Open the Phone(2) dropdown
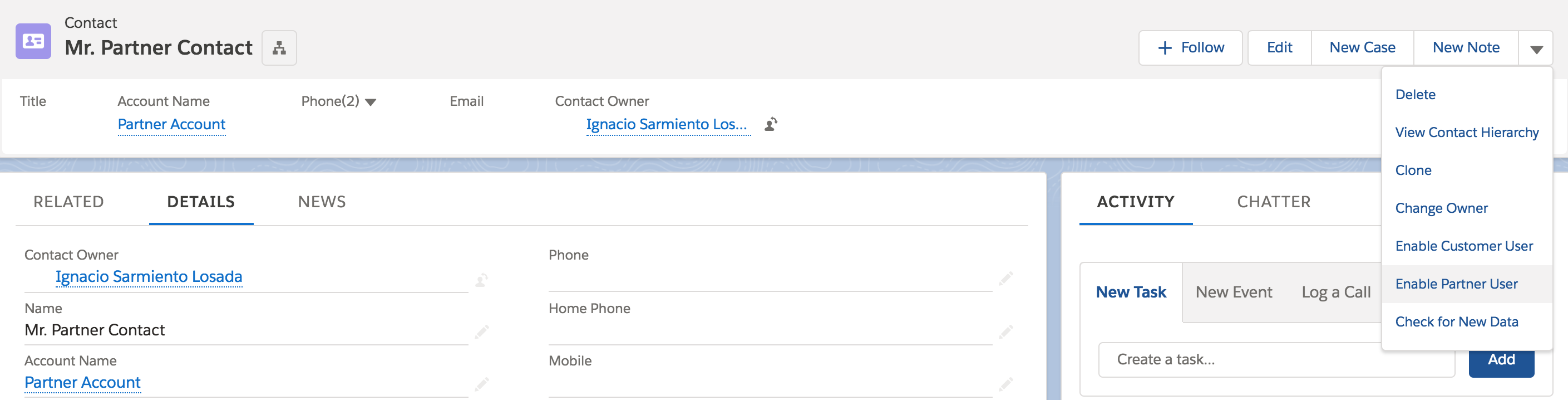 point(372,101)
